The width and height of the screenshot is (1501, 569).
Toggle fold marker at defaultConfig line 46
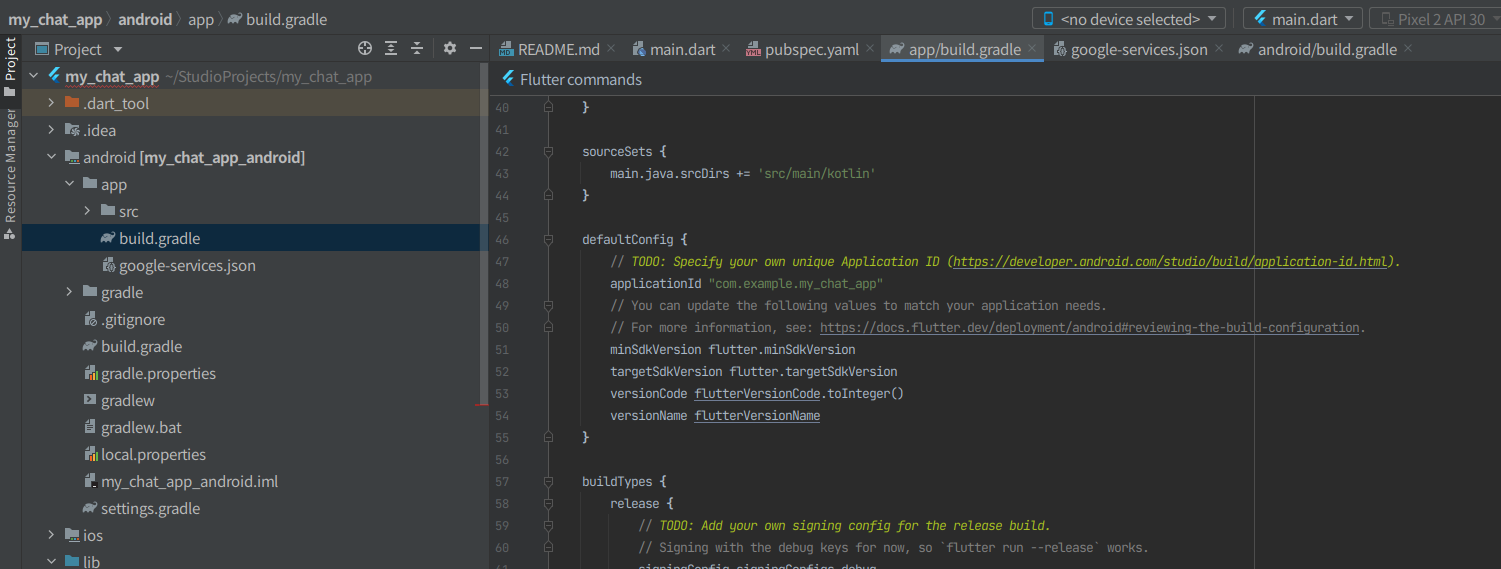pyautogui.click(x=548, y=240)
